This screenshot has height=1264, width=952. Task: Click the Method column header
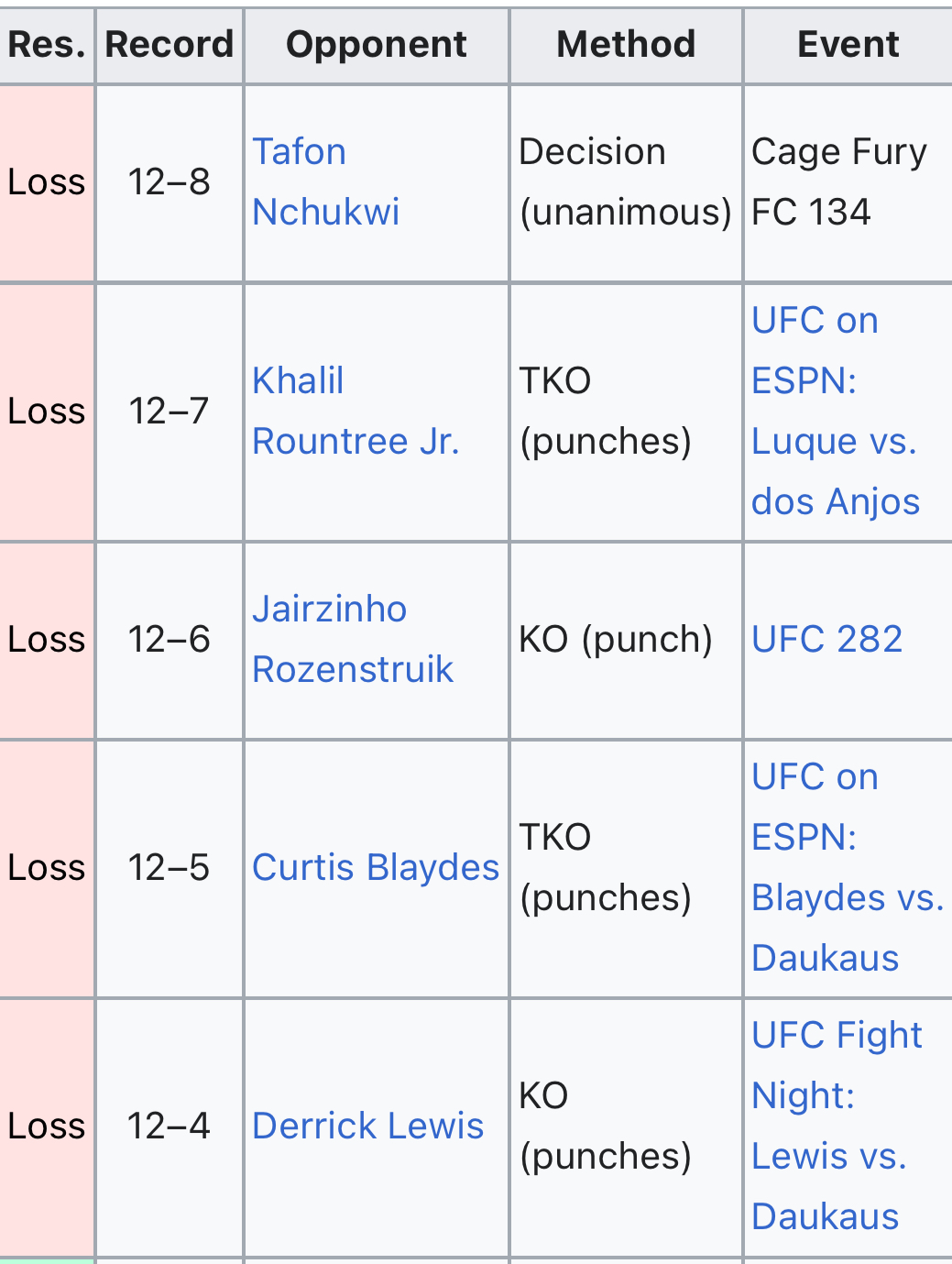pos(626,45)
